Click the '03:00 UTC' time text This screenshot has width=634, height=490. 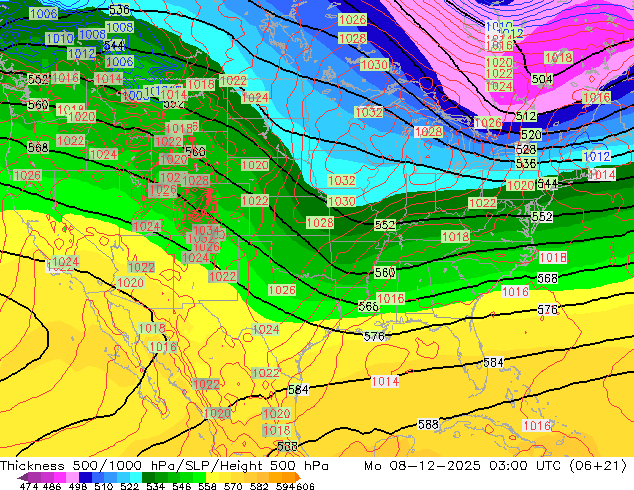(524, 465)
